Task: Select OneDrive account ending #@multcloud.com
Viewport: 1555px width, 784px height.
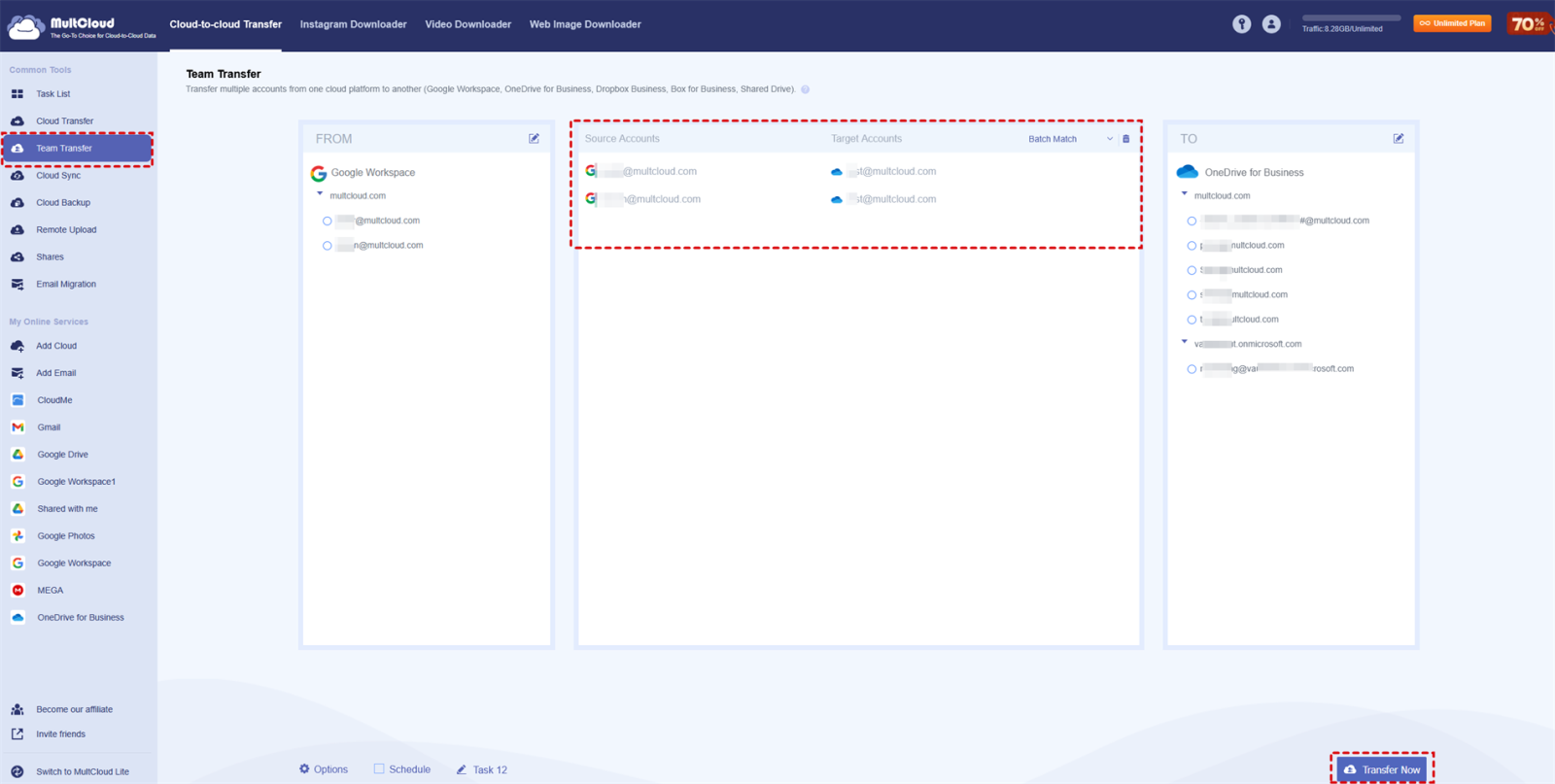Action: coord(1192,222)
